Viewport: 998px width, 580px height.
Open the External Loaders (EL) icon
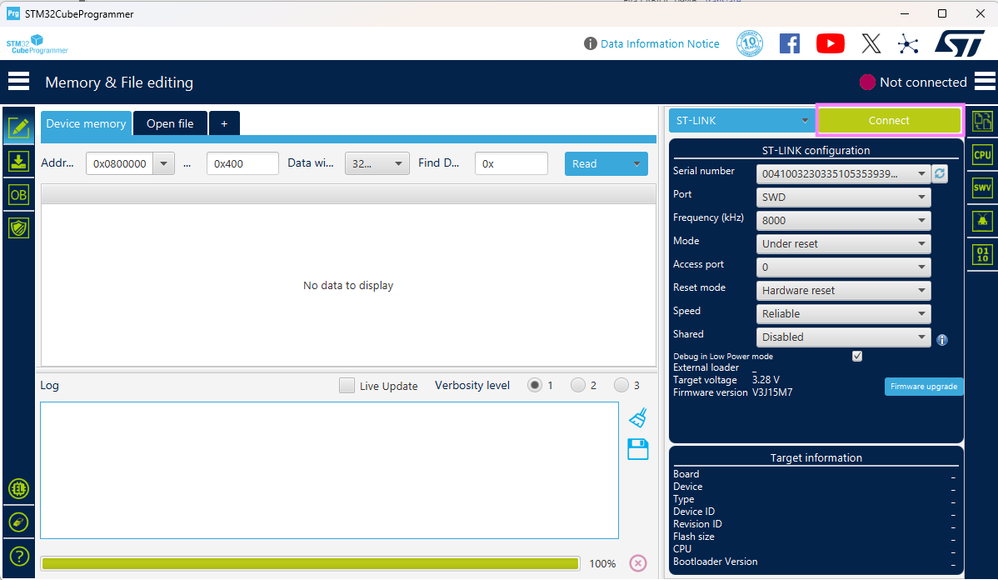click(19, 488)
